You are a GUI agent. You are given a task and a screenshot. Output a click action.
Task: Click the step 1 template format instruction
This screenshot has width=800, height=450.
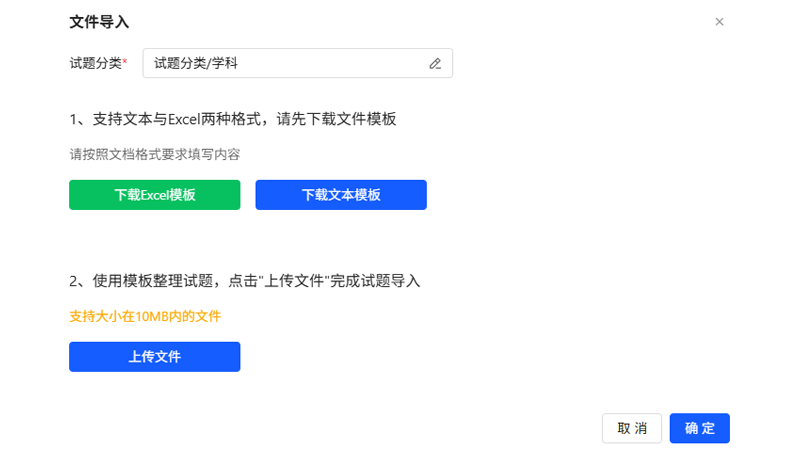tap(233, 119)
